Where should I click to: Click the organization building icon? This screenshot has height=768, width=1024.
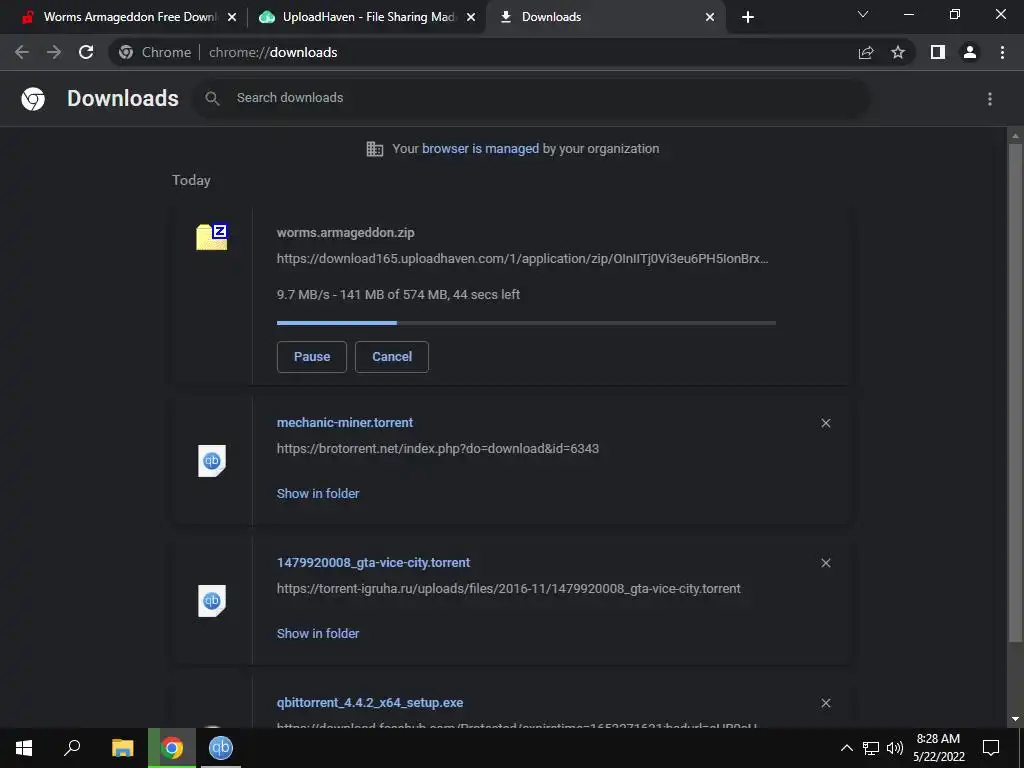click(x=375, y=149)
